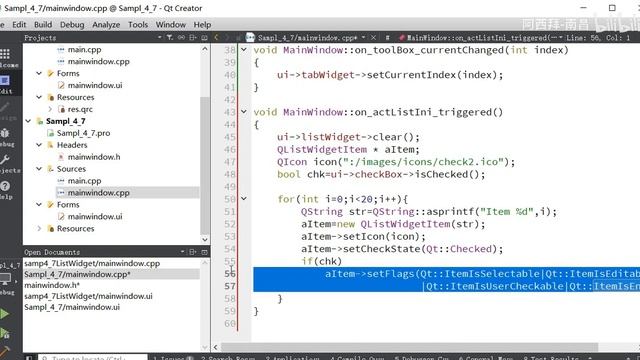This screenshot has width=640, height=360.
Task: Click the close-pane icon in Projects header
Action: [204, 38]
